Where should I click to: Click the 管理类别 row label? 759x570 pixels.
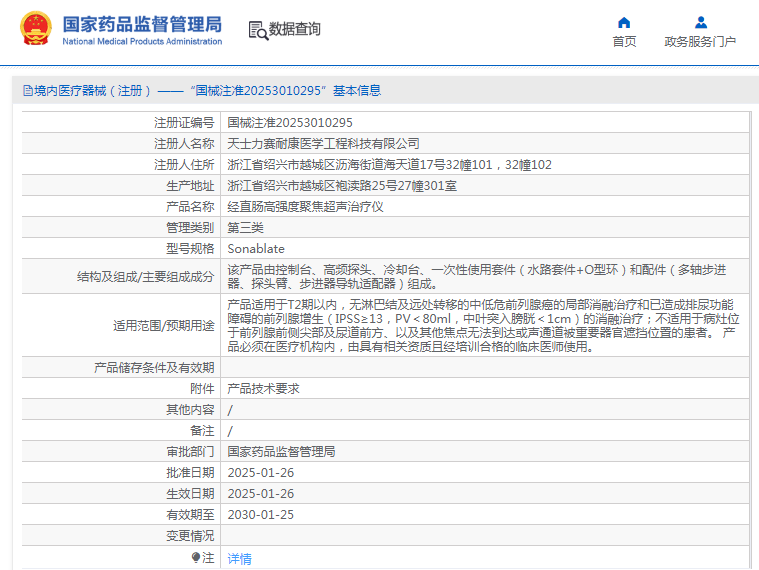click(190, 228)
